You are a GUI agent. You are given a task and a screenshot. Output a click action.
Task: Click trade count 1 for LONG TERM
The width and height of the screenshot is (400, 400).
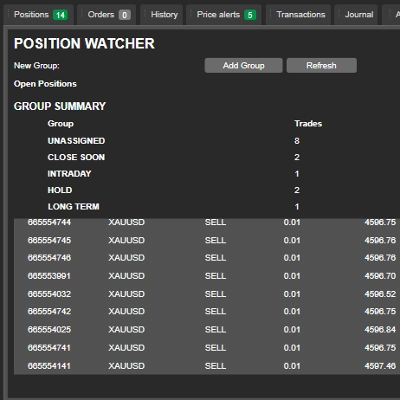coord(297,207)
